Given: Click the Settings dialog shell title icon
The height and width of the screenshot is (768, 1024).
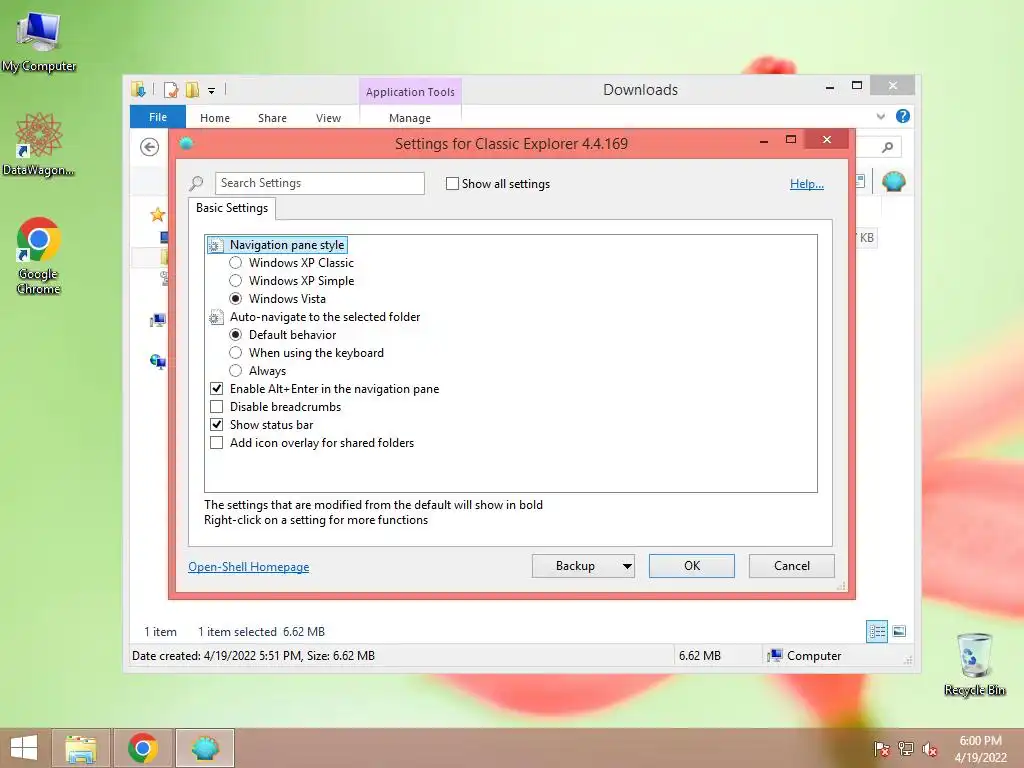Looking at the screenshot, I should point(186,143).
